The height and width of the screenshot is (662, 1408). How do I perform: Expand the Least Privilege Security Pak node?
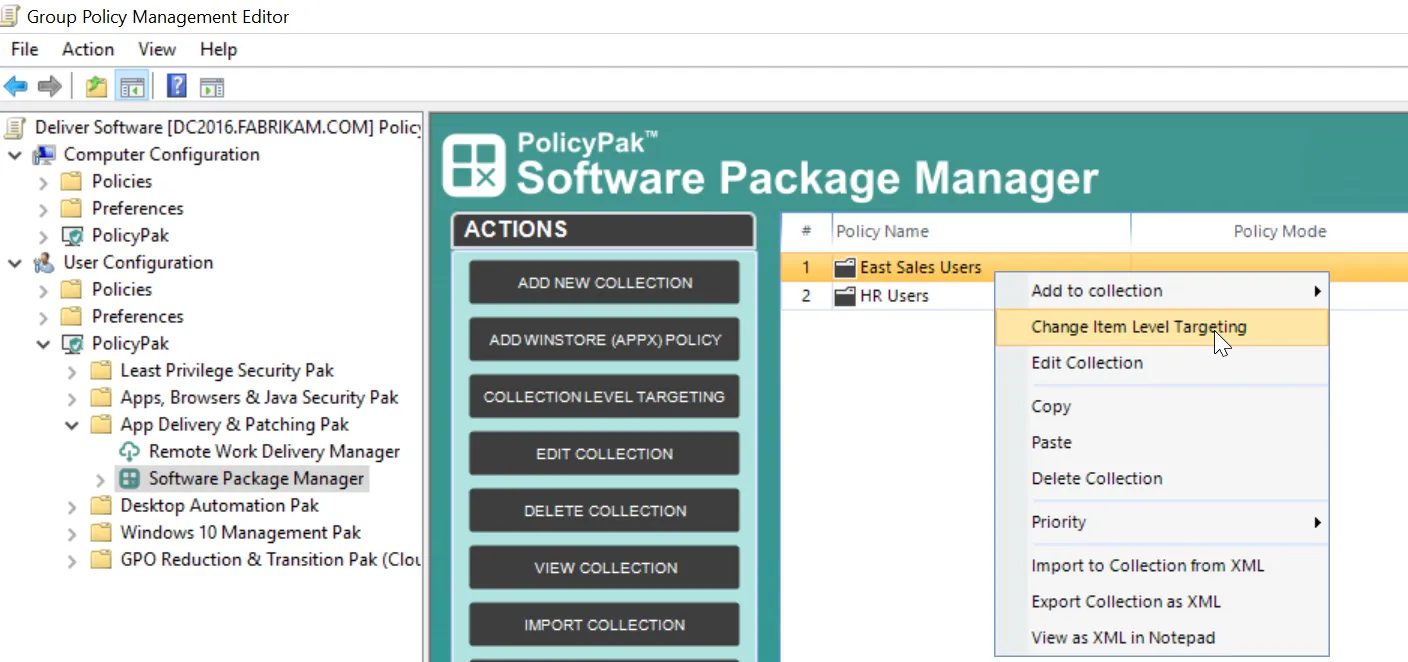point(72,372)
